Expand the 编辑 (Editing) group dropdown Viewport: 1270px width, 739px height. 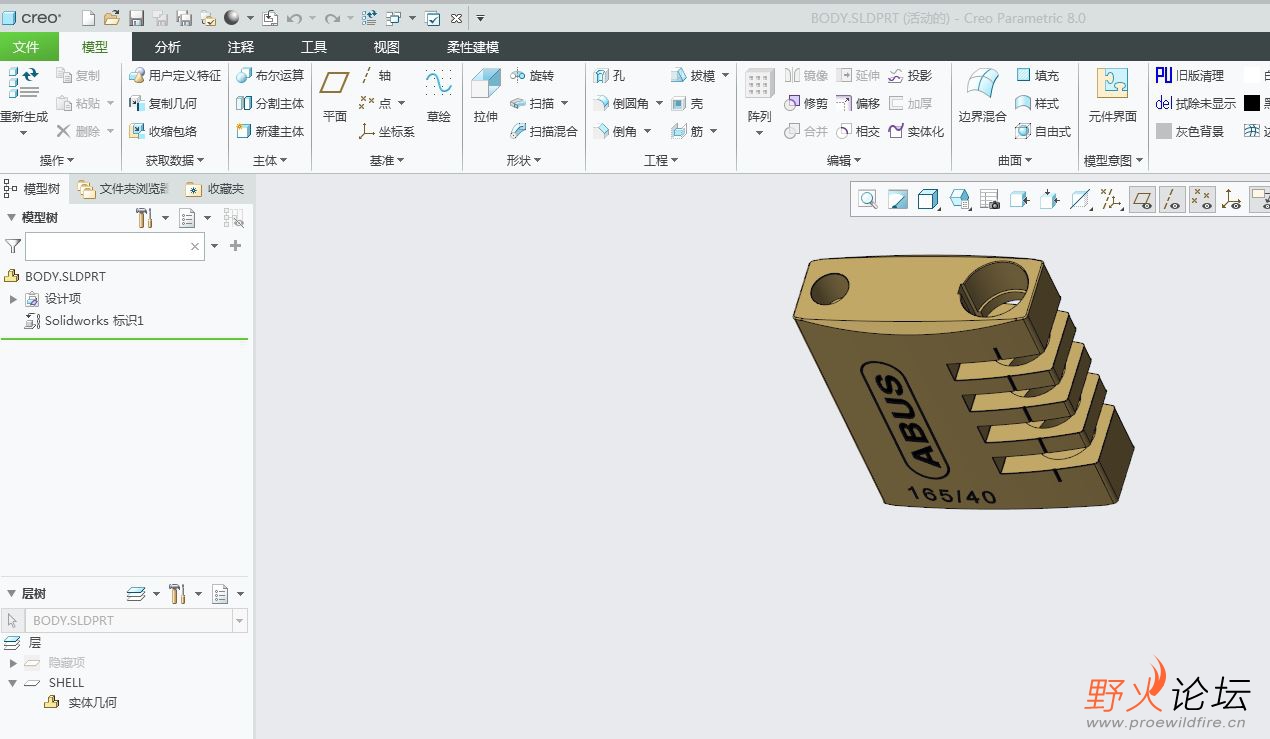[844, 160]
